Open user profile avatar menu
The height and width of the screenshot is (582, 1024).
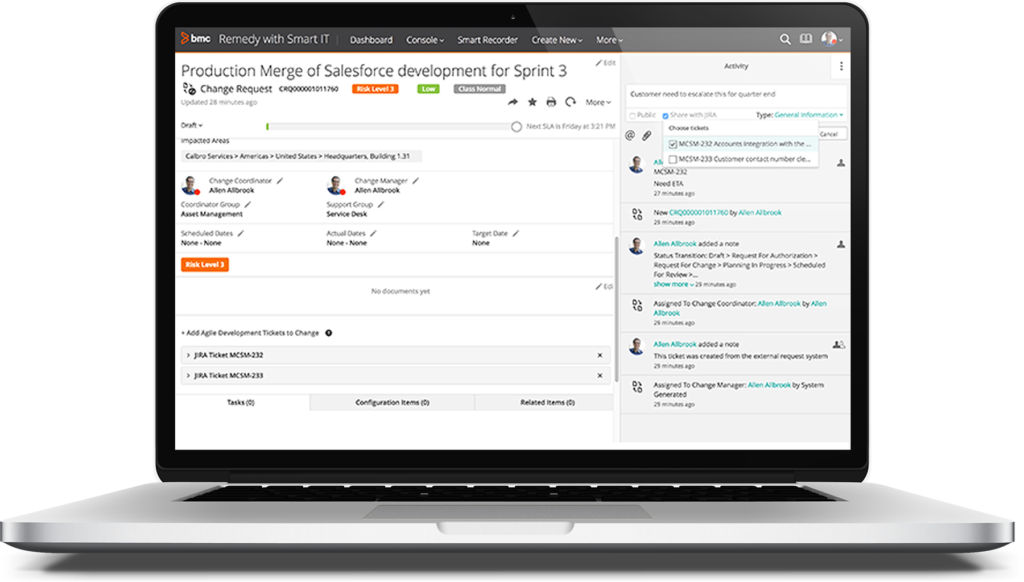[832, 39]
